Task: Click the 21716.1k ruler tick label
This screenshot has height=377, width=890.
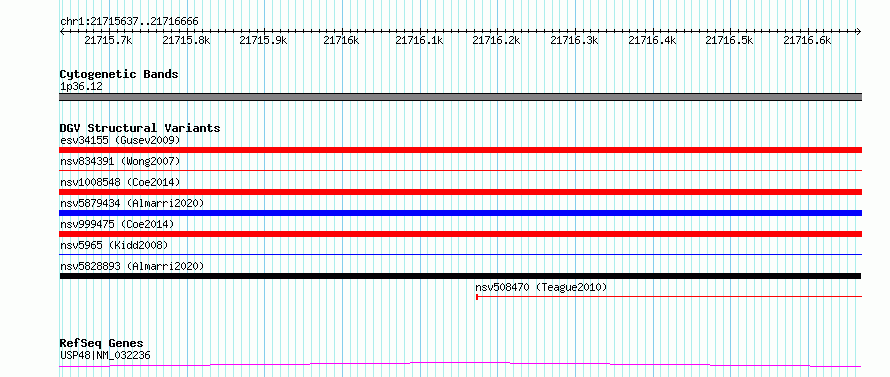Action: pyautogui.click(x=419, y=40)
